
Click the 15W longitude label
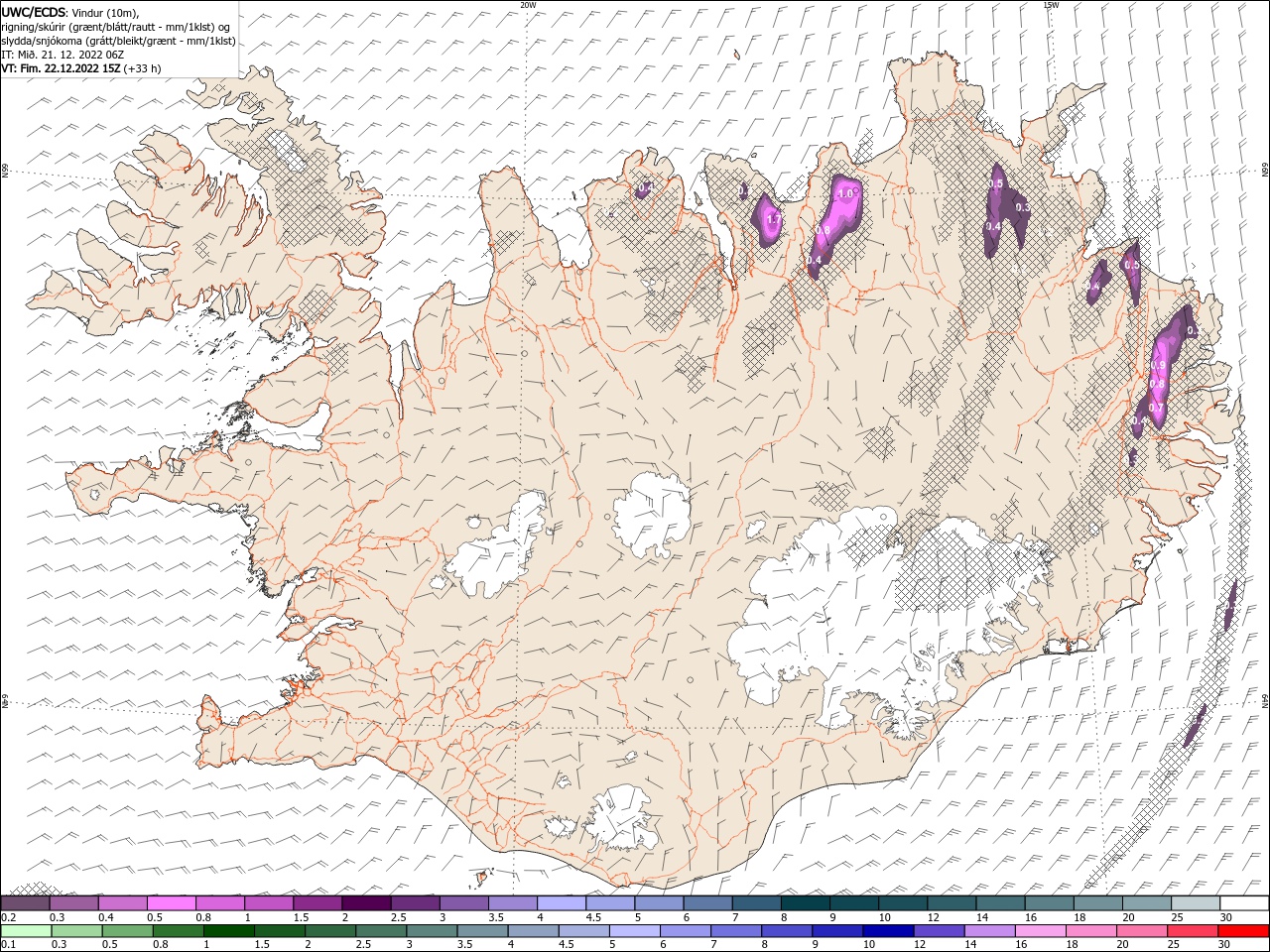coord(1051,5)
